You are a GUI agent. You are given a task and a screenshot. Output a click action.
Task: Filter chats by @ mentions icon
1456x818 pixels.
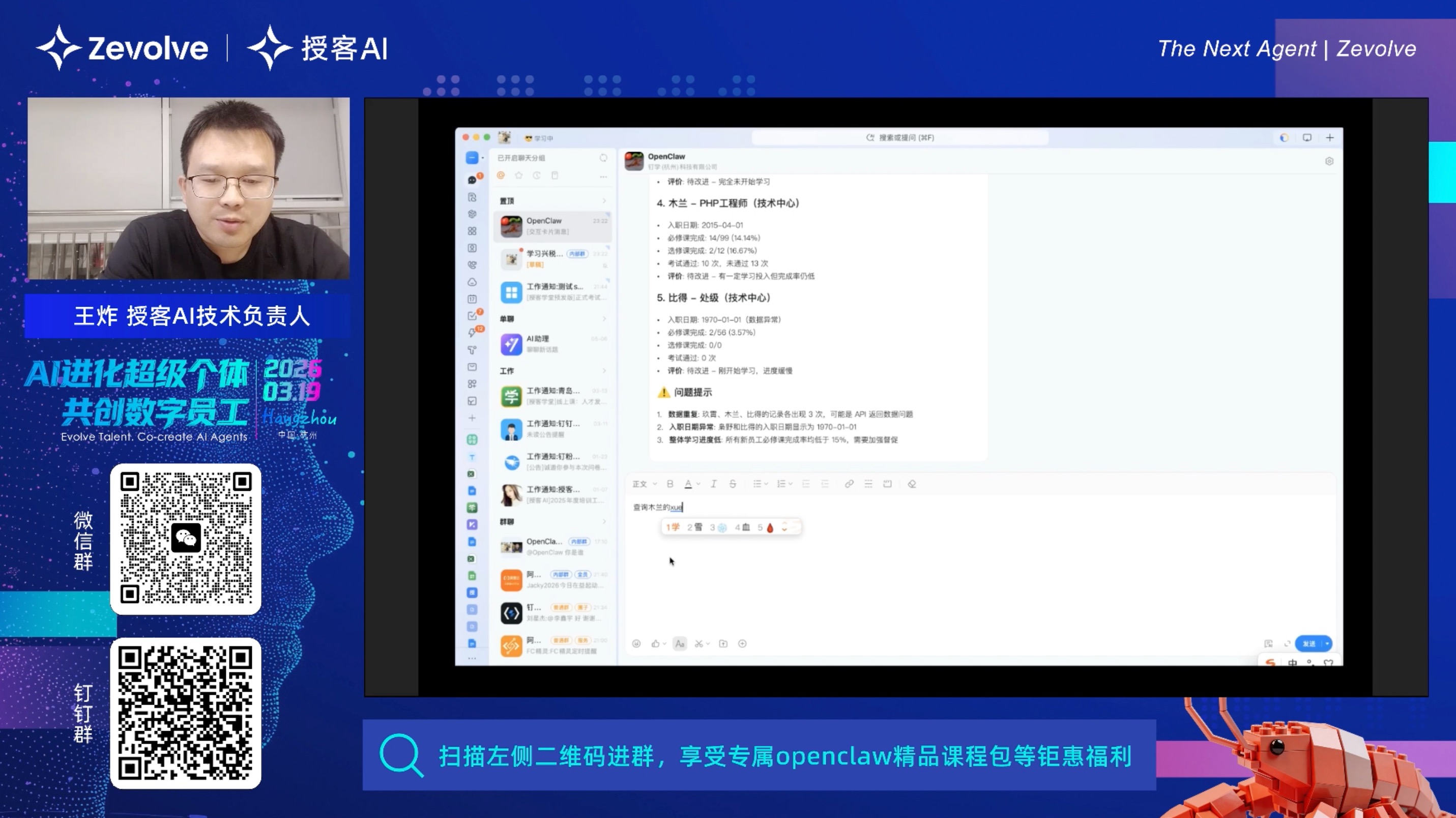(500, 176)
